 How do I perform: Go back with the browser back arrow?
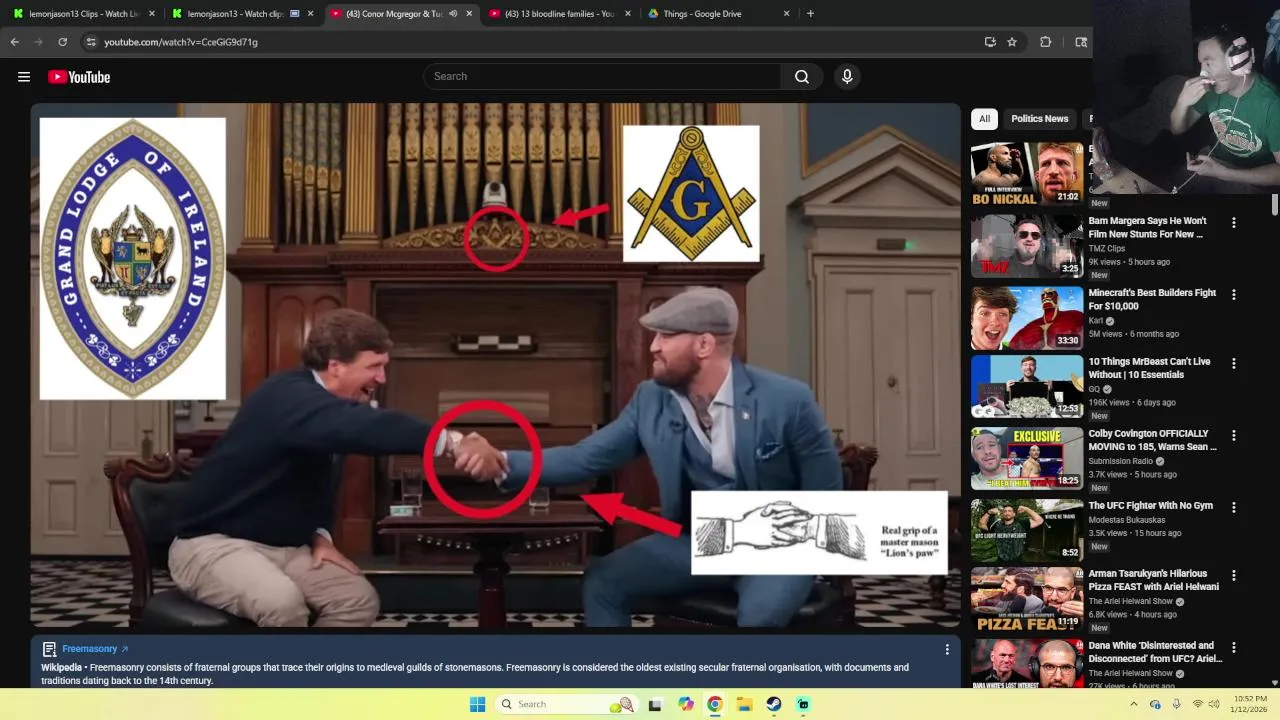point(15,42)
